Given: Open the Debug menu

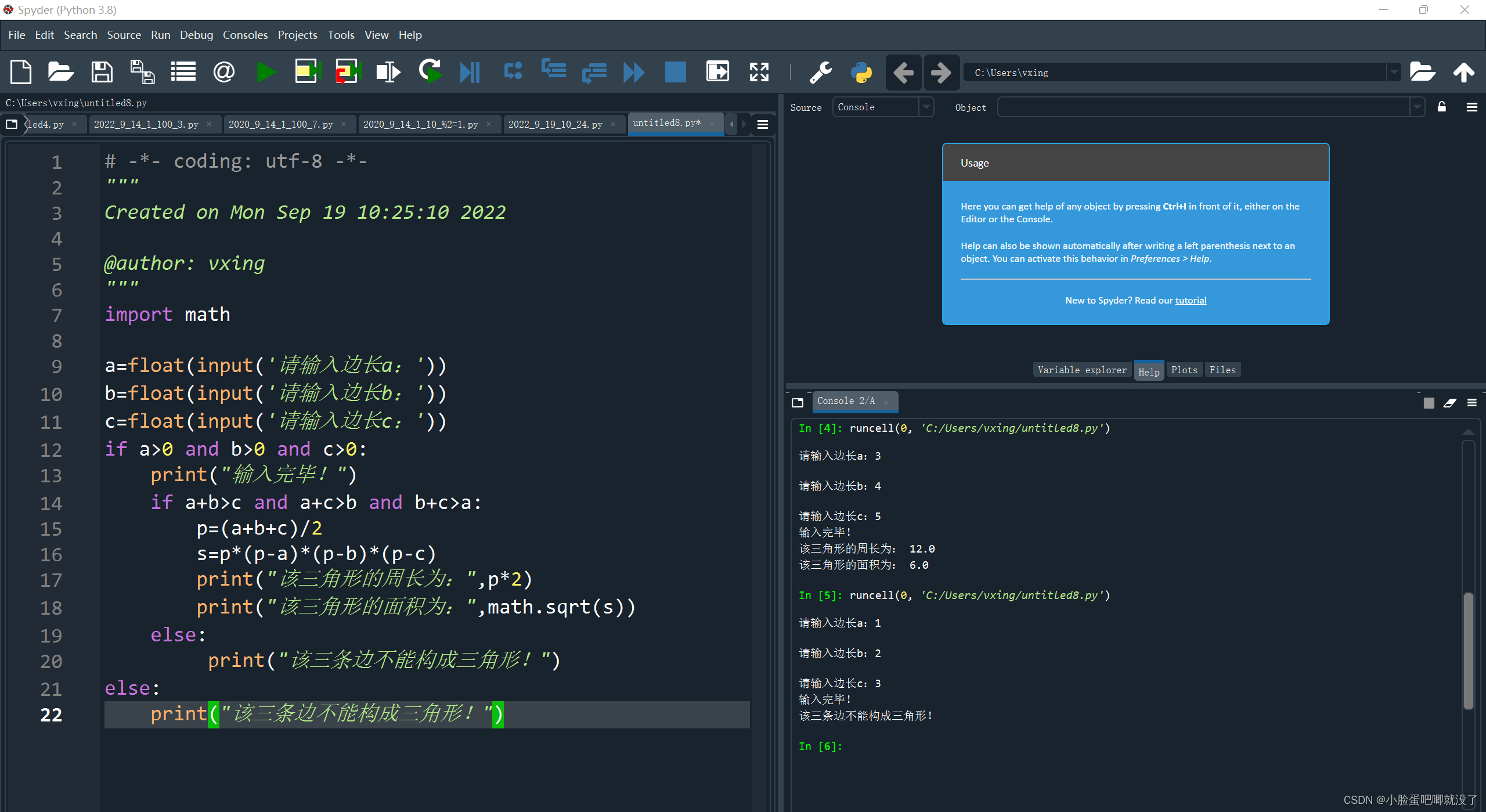Looking at the screenshot, I should [196, 35].
